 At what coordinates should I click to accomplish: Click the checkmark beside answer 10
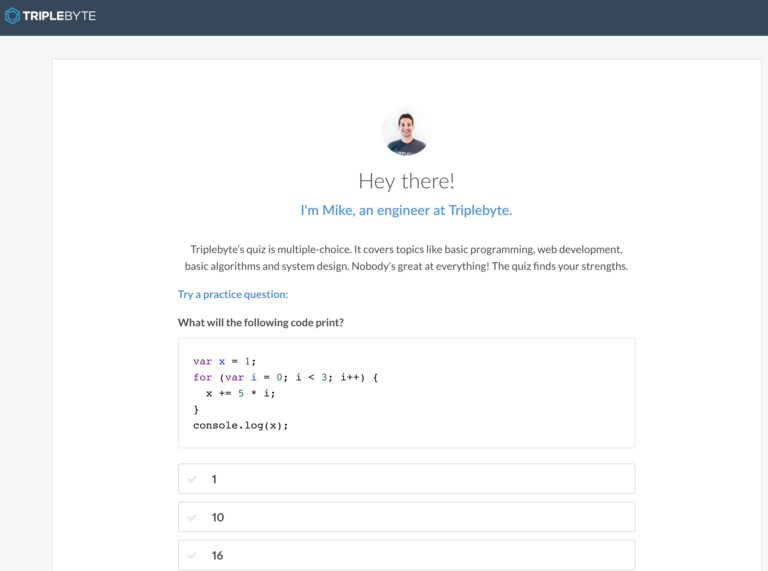[192, 517]
